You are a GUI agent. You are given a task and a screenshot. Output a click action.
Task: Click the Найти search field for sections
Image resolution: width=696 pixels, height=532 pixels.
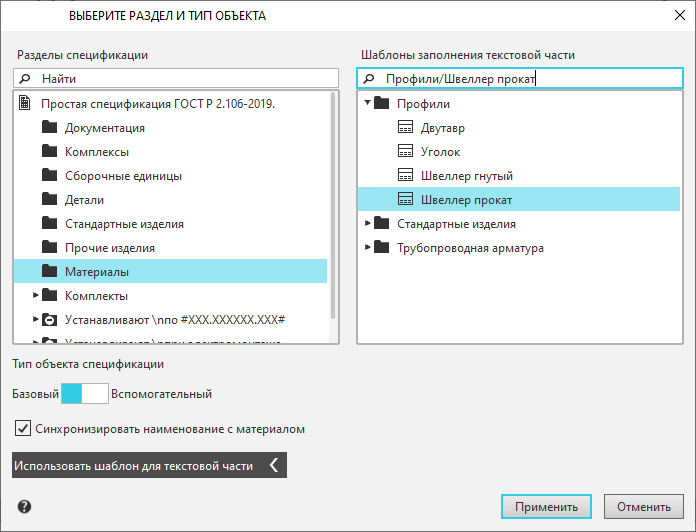tap(185, 78)
